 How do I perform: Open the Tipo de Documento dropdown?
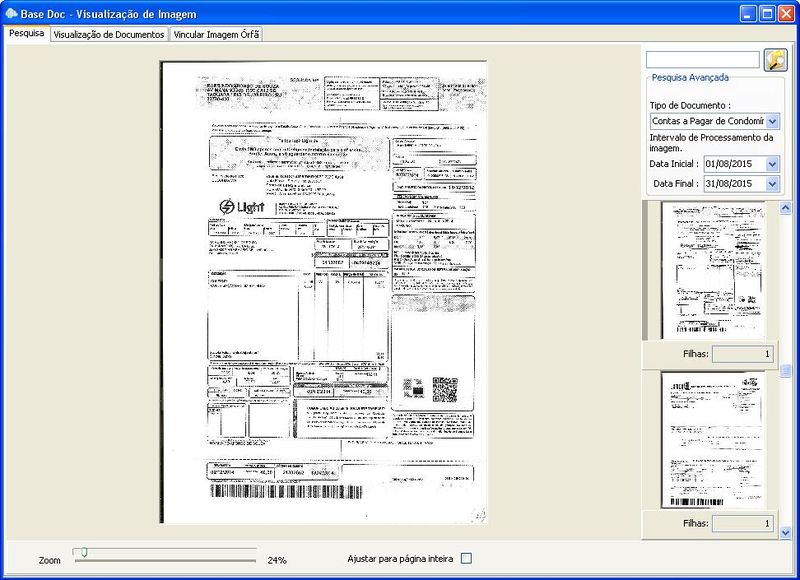(x=772, y=121)
